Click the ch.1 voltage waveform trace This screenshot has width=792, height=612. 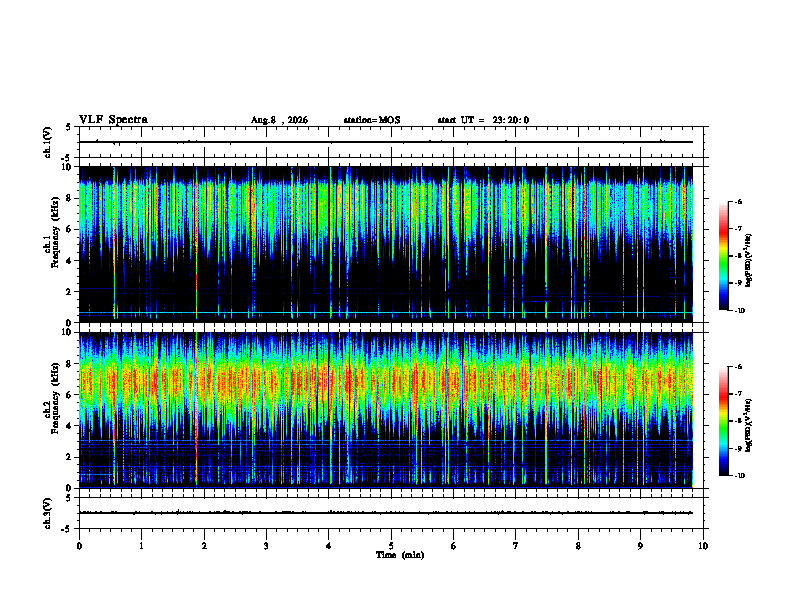point(386,142)
